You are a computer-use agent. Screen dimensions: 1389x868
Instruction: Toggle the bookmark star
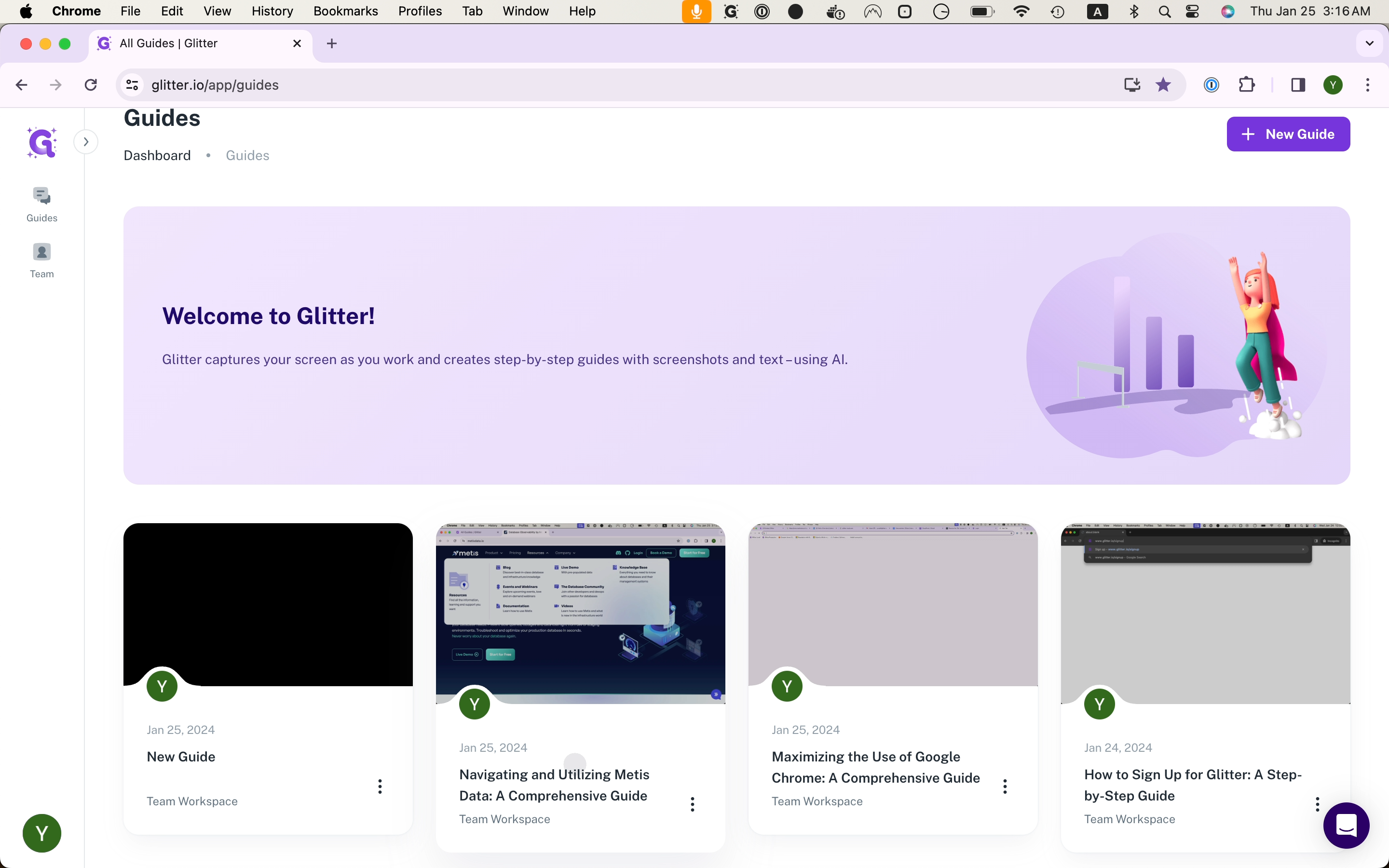pyautogui.click(x=1163, y=85)
